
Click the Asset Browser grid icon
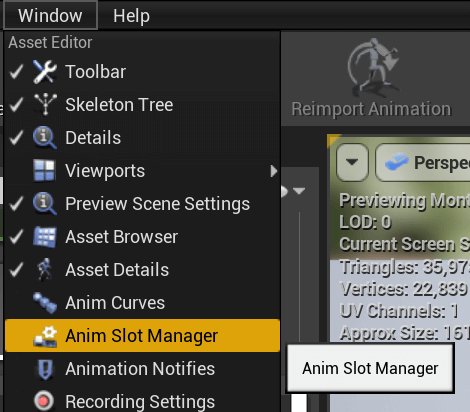coord(45,237)
